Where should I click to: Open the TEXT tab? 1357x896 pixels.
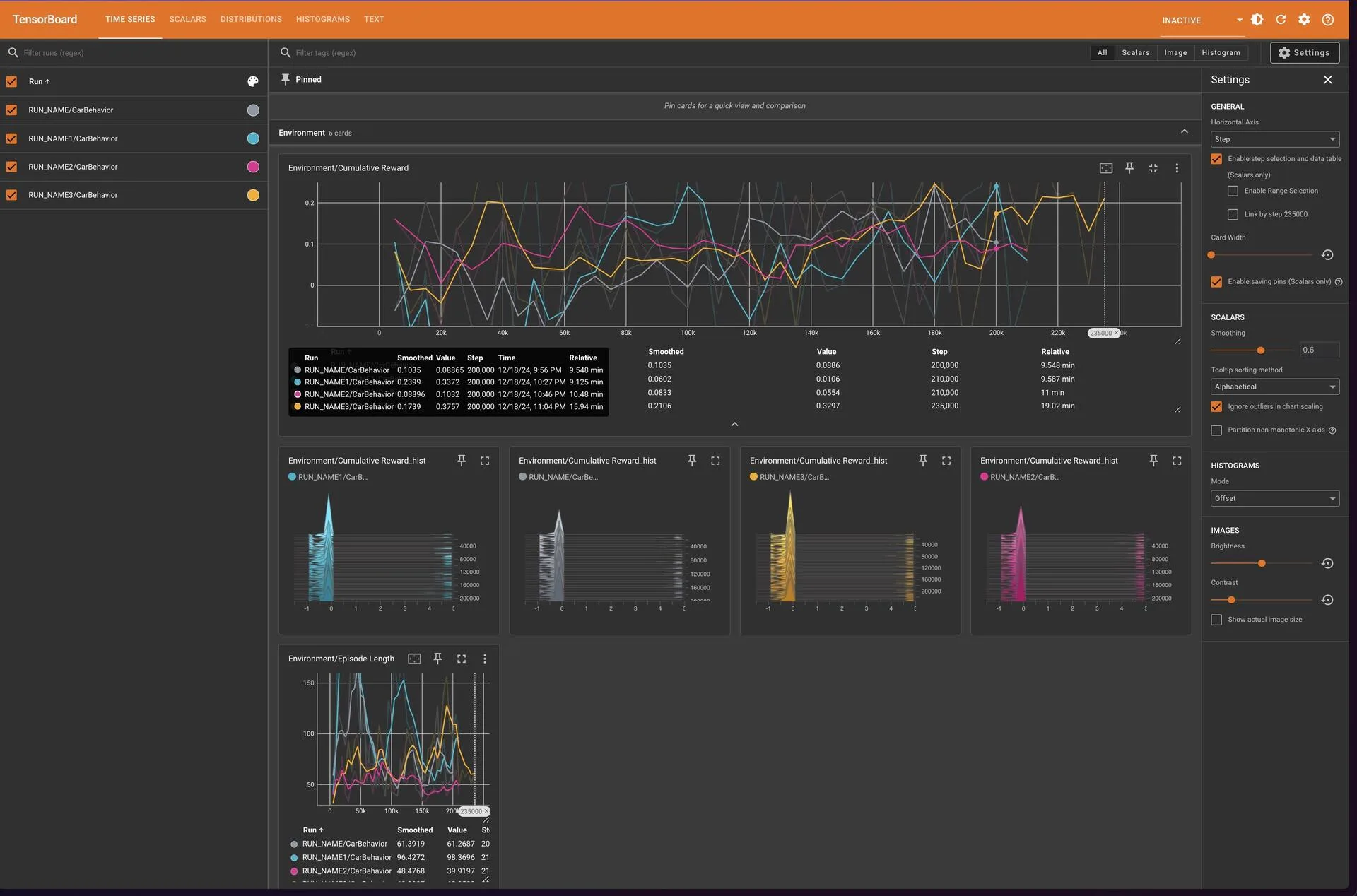374,19
